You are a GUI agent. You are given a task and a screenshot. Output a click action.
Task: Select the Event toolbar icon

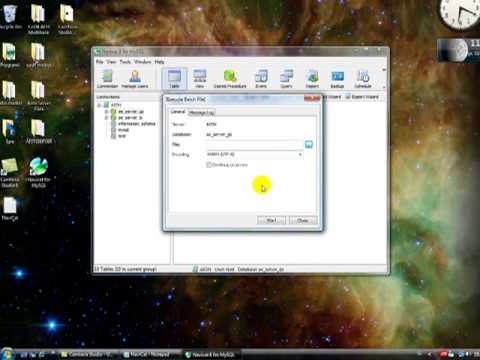(x=261, y=79)
